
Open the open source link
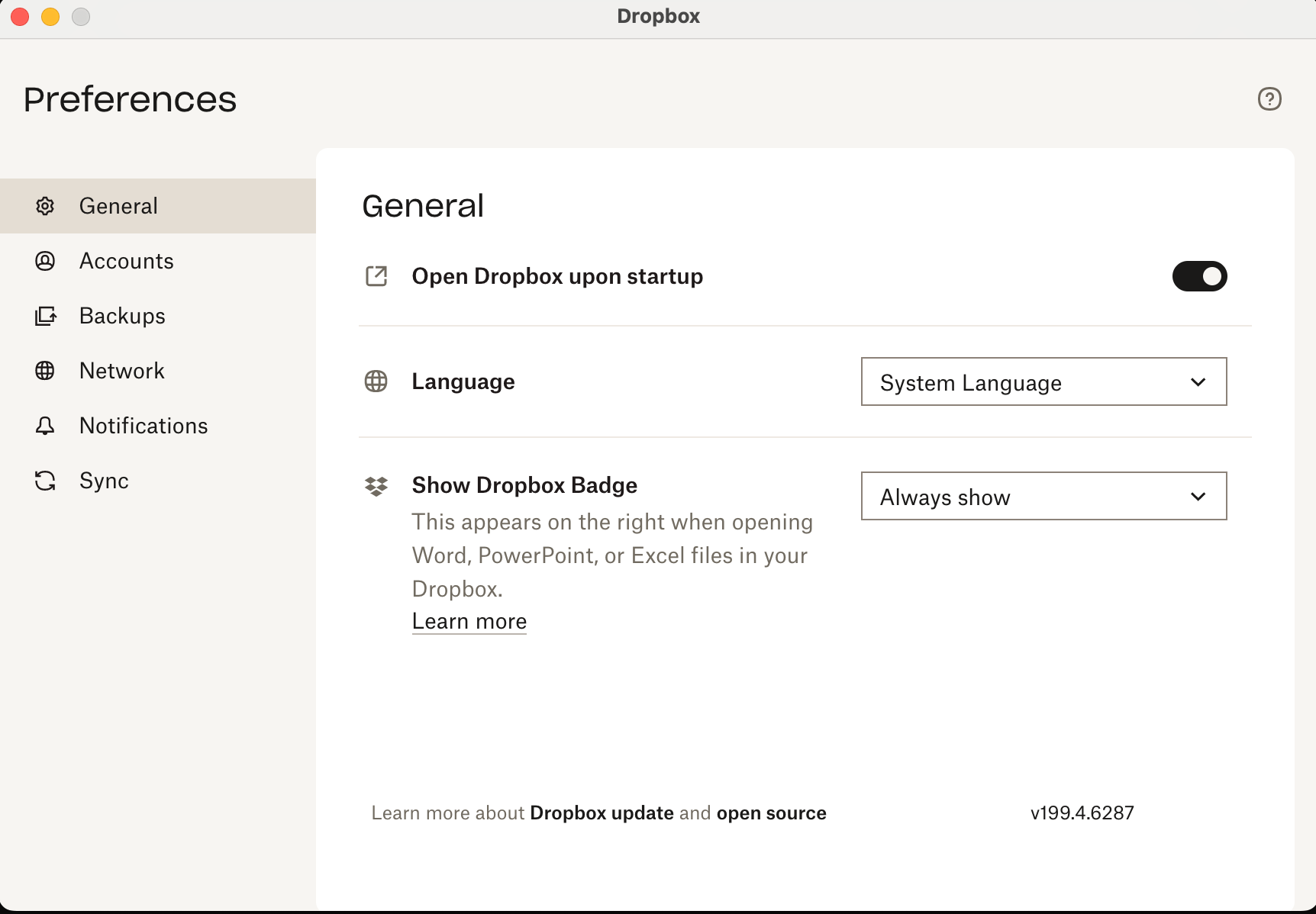pos(771,813)
